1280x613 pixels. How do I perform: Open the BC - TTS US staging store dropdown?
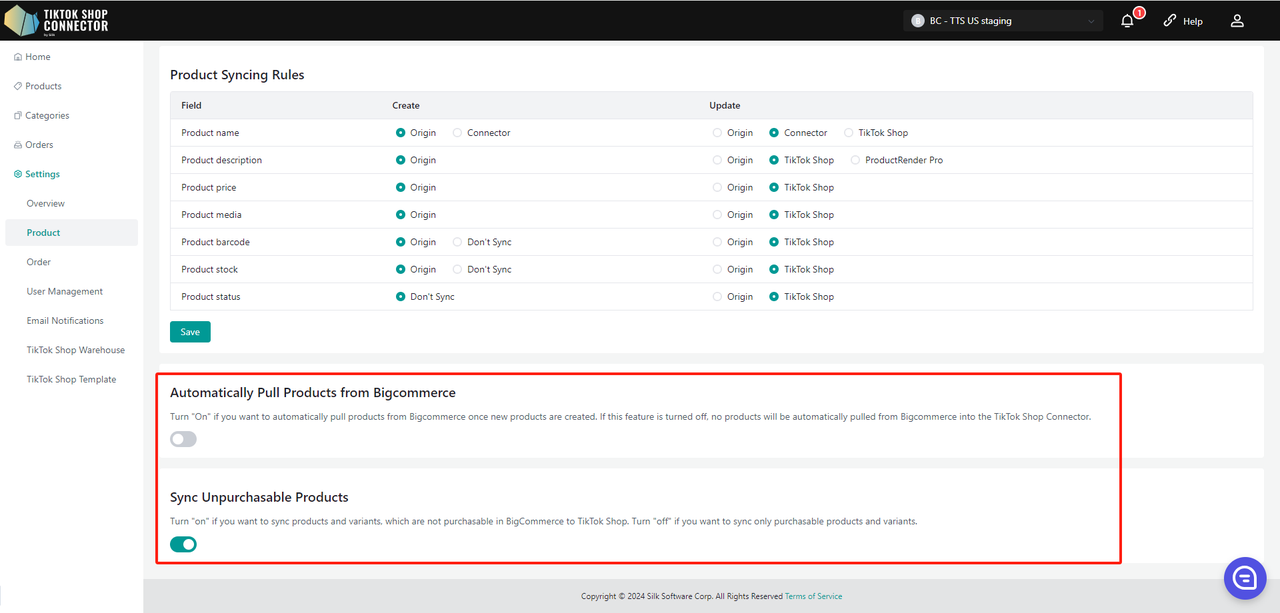pos(1003,20)
